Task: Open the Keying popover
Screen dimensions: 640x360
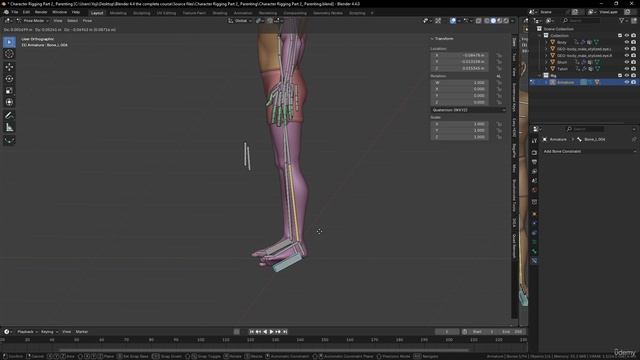Action: tap(49, 332)
